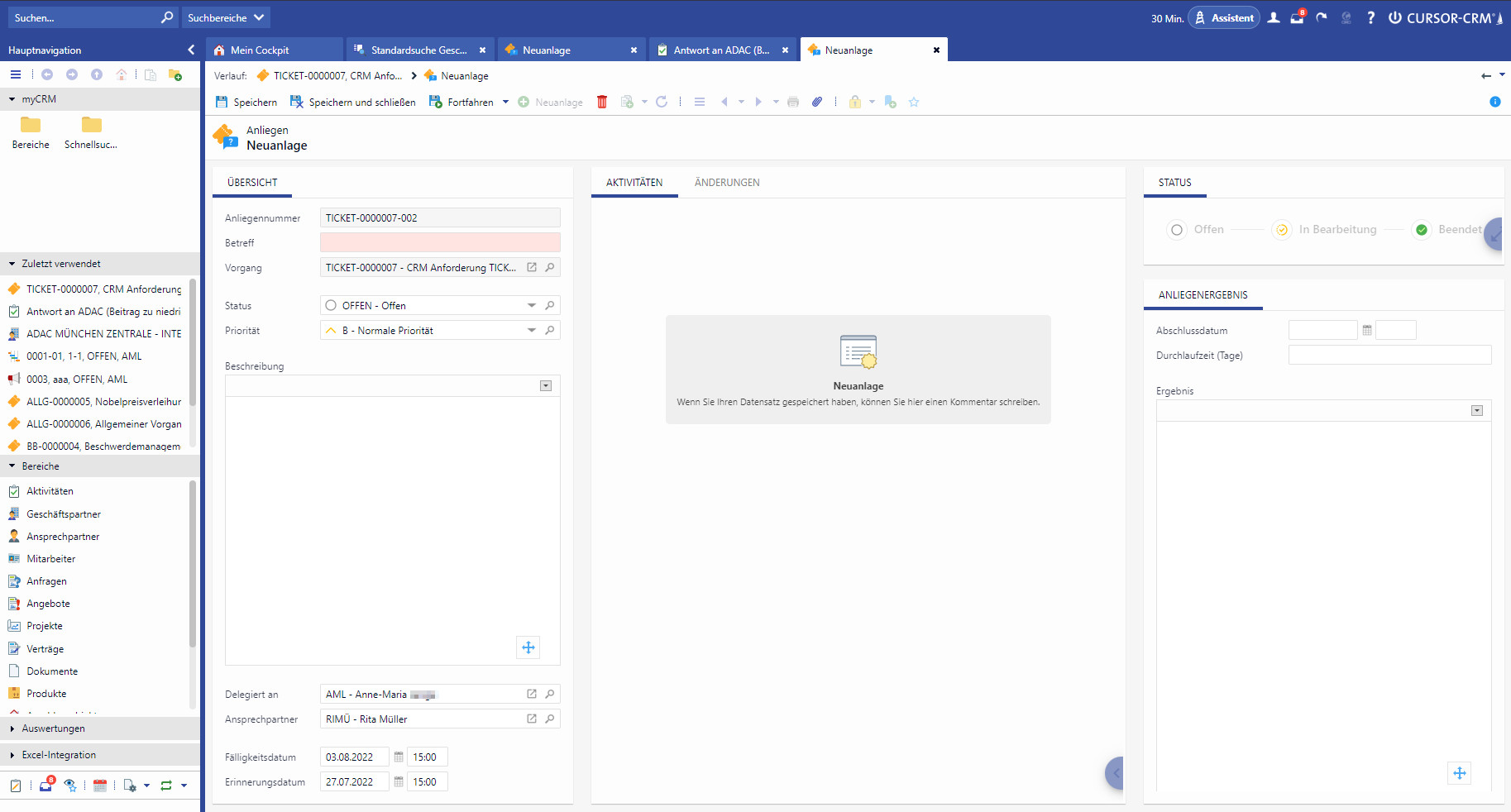Viewport: 1511px width, 812px height.
Task: Click the Assistent button
Action: click(1223, 17)
